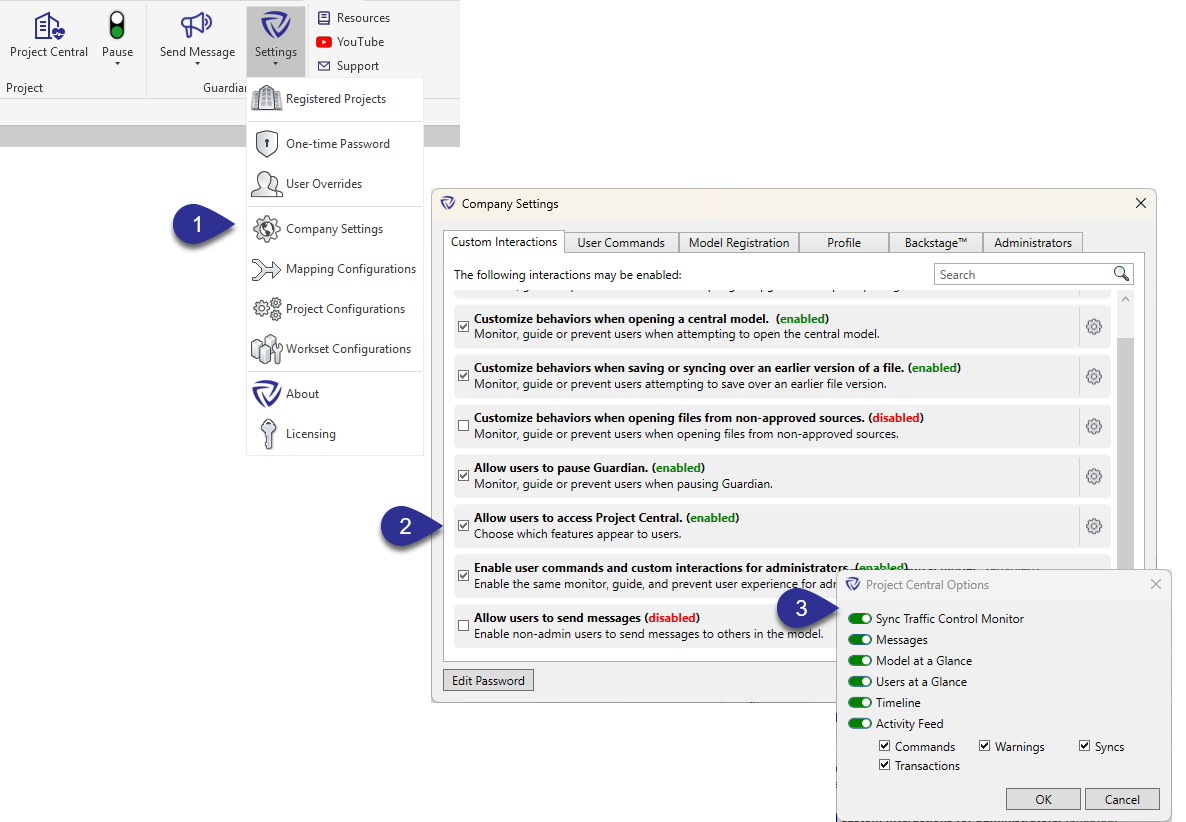Viewport: 1186px width, 822px height.
Task: Click the interactions list vertical scrollbar
Action: point(1125,454)
